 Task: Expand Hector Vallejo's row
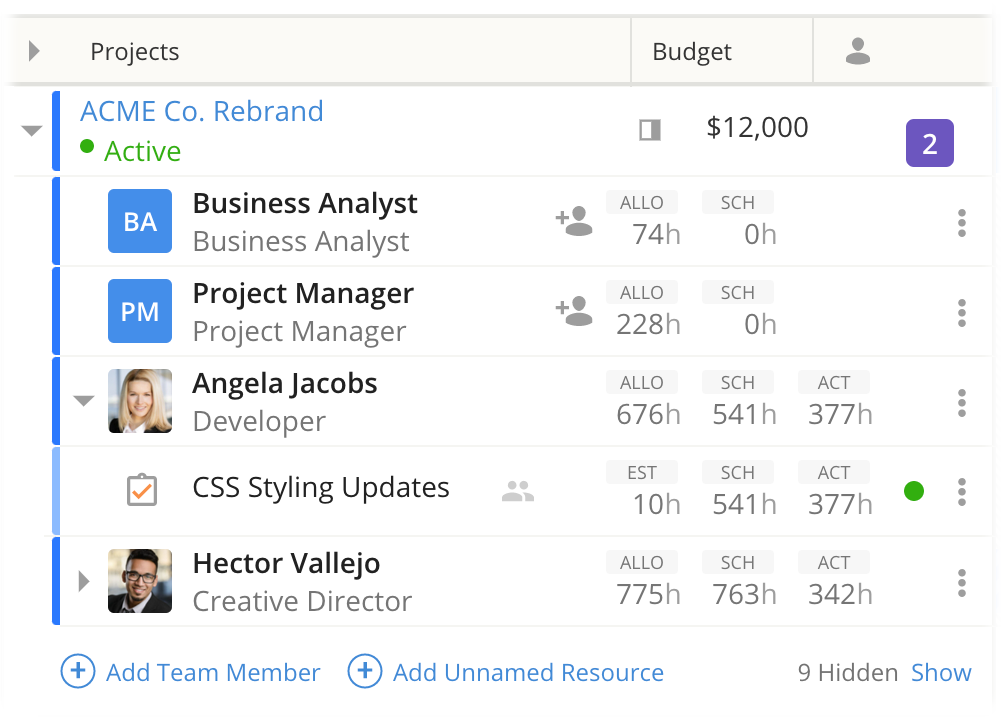point(84,581)
